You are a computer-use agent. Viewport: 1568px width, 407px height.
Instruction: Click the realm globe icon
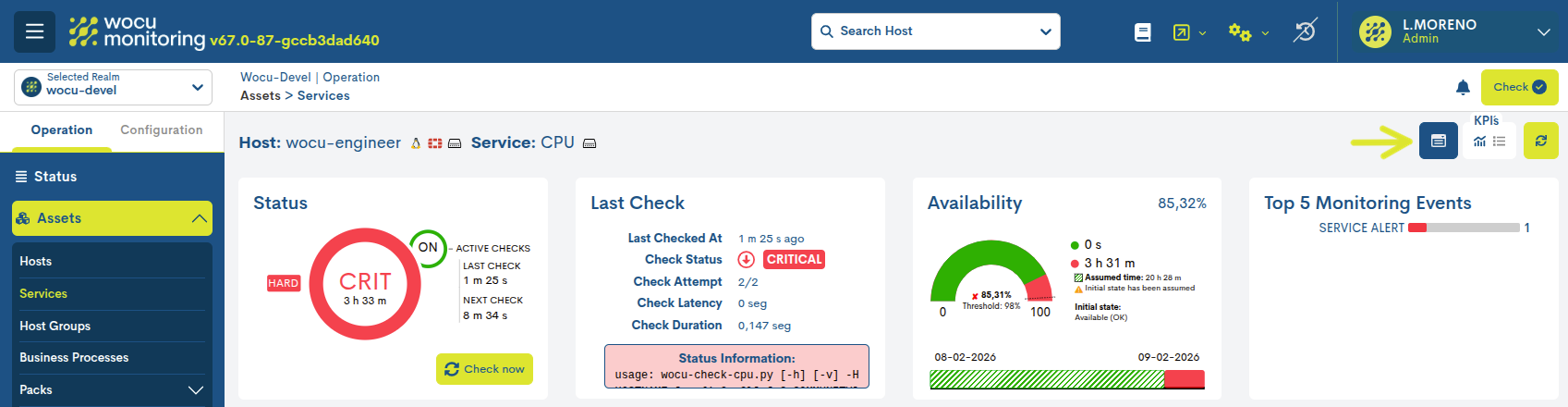click(x=31, y=87)
